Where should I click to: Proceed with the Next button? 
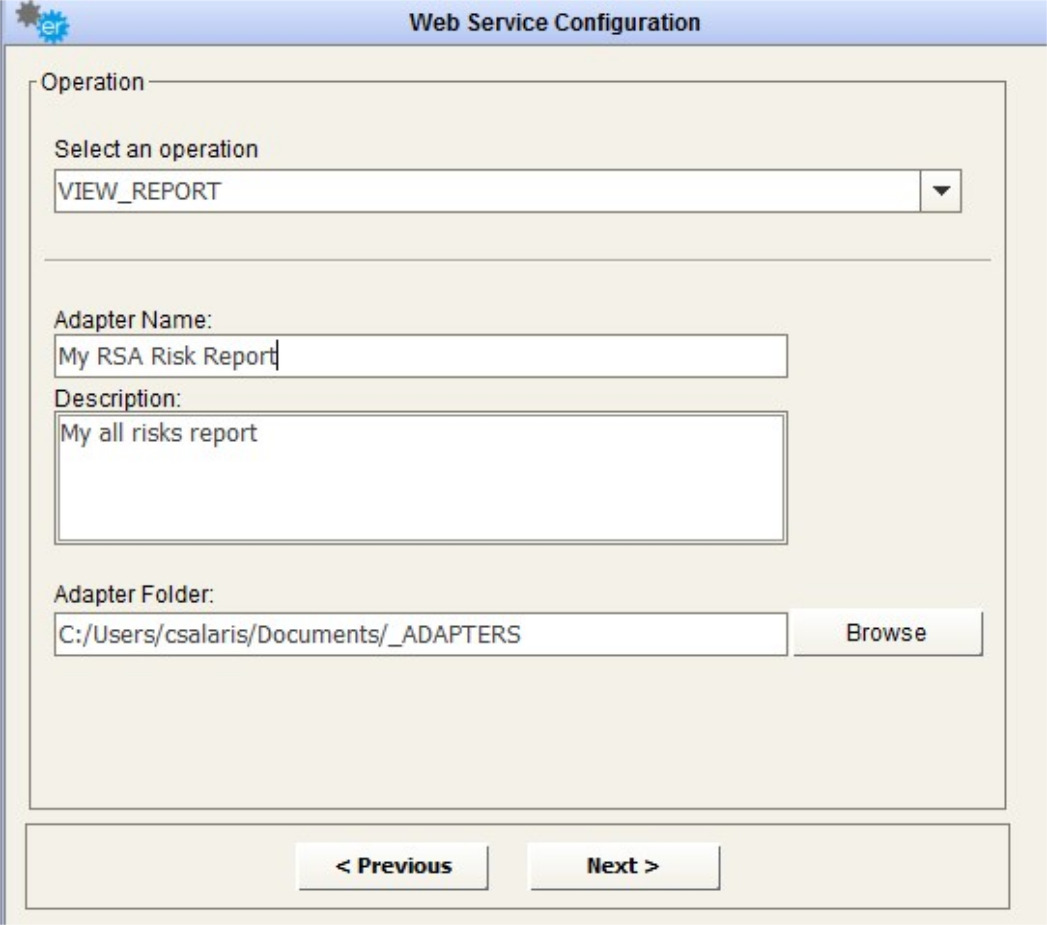623,866
